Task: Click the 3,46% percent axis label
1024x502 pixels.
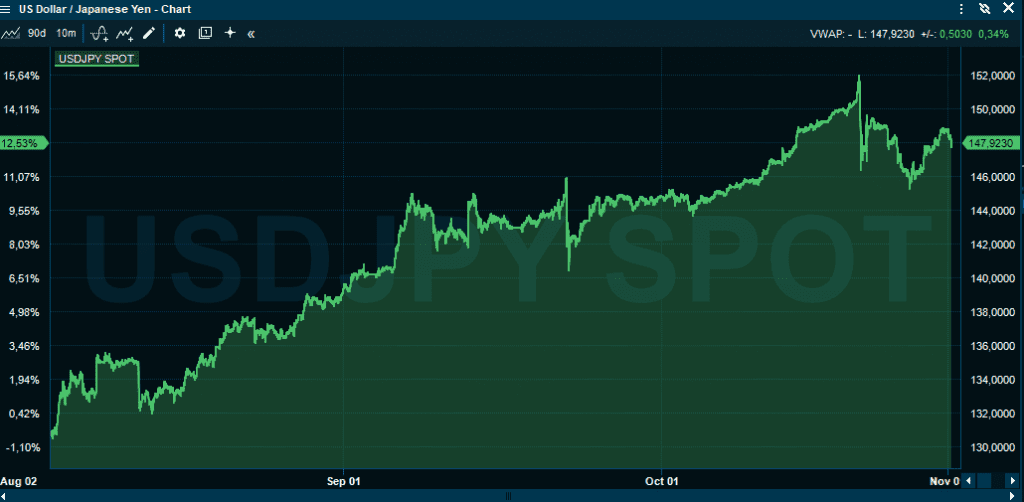Action: 24,346
